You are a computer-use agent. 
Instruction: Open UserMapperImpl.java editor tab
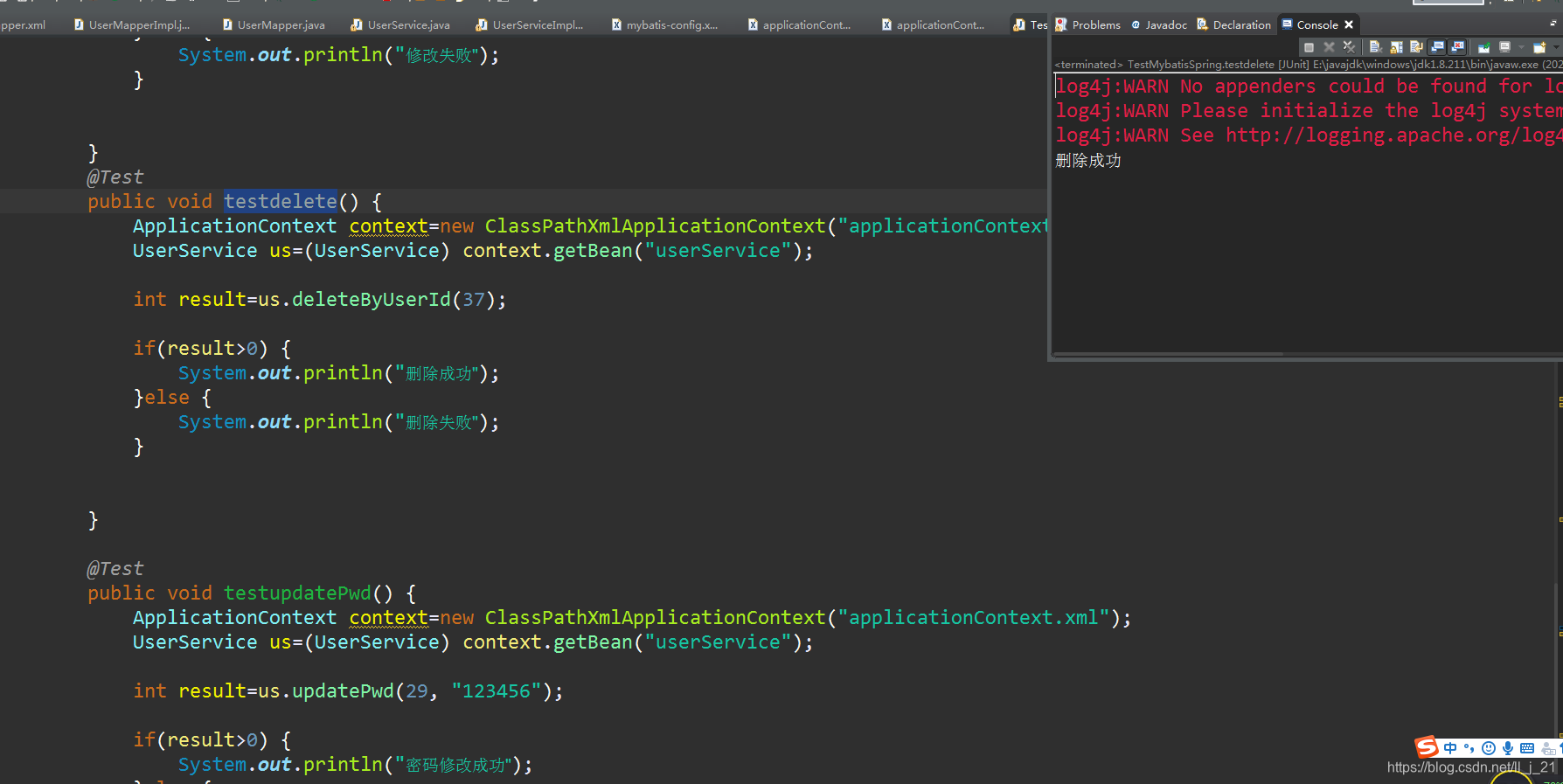(x=132, y=24)
